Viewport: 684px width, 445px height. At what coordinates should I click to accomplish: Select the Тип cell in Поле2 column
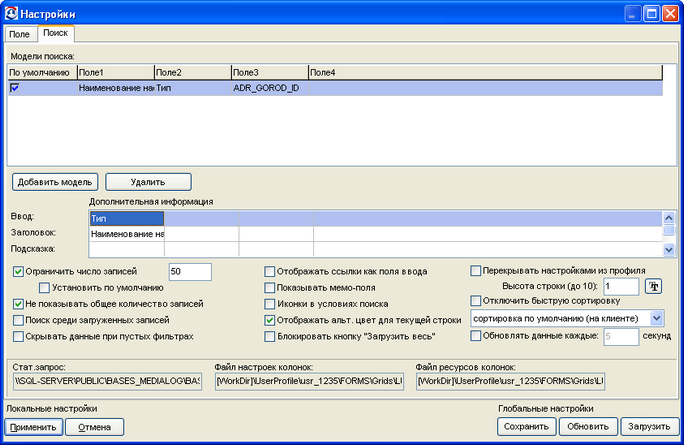pyautogui.click(x=193, y=88)
